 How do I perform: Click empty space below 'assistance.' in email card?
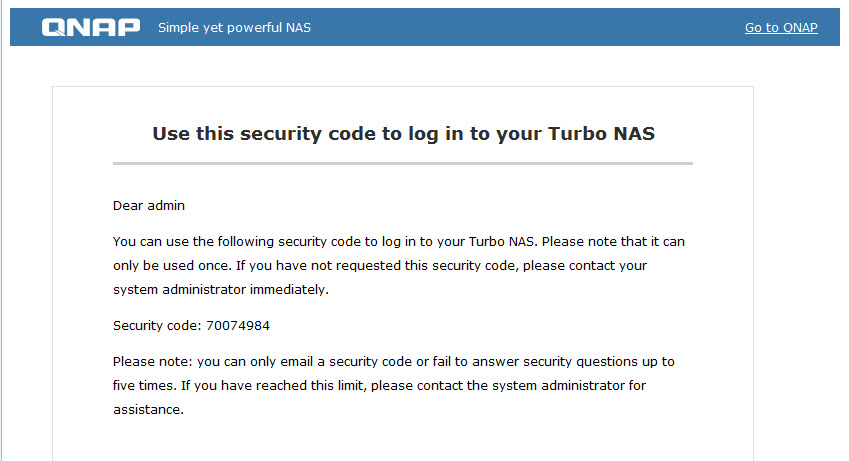403,441
